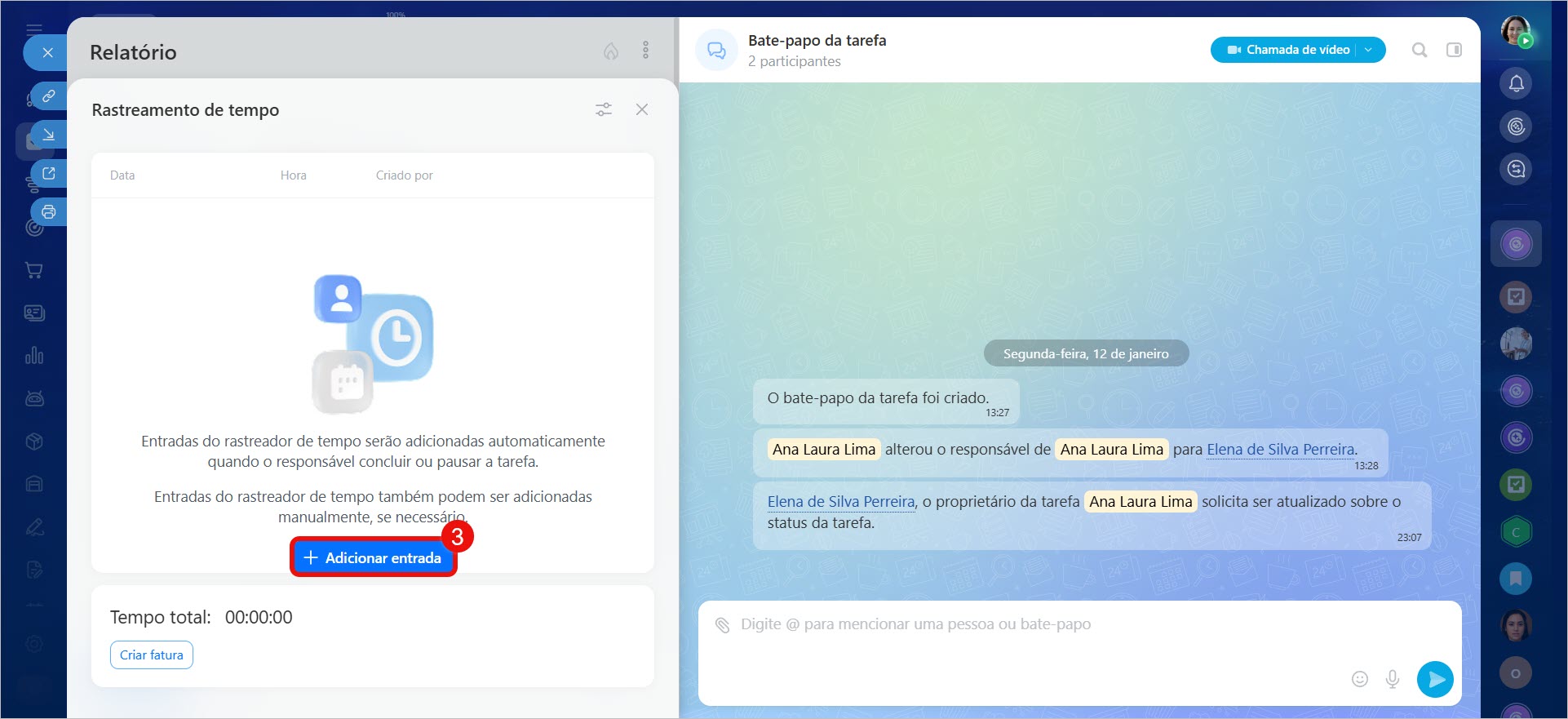
Task: Open time tracking filter settings icon
Action: (604, 109)
